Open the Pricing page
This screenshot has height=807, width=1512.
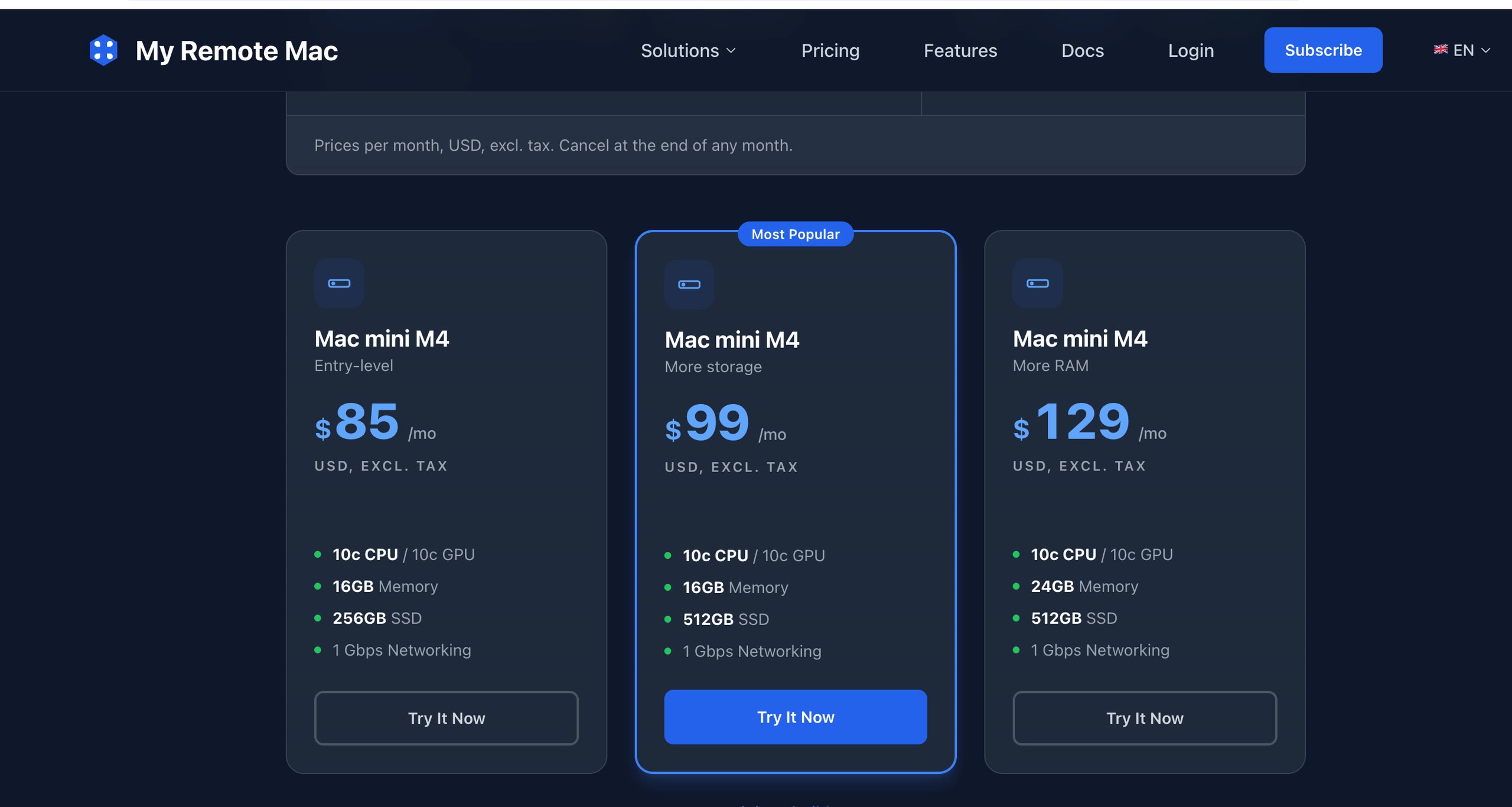coord(830,51)
